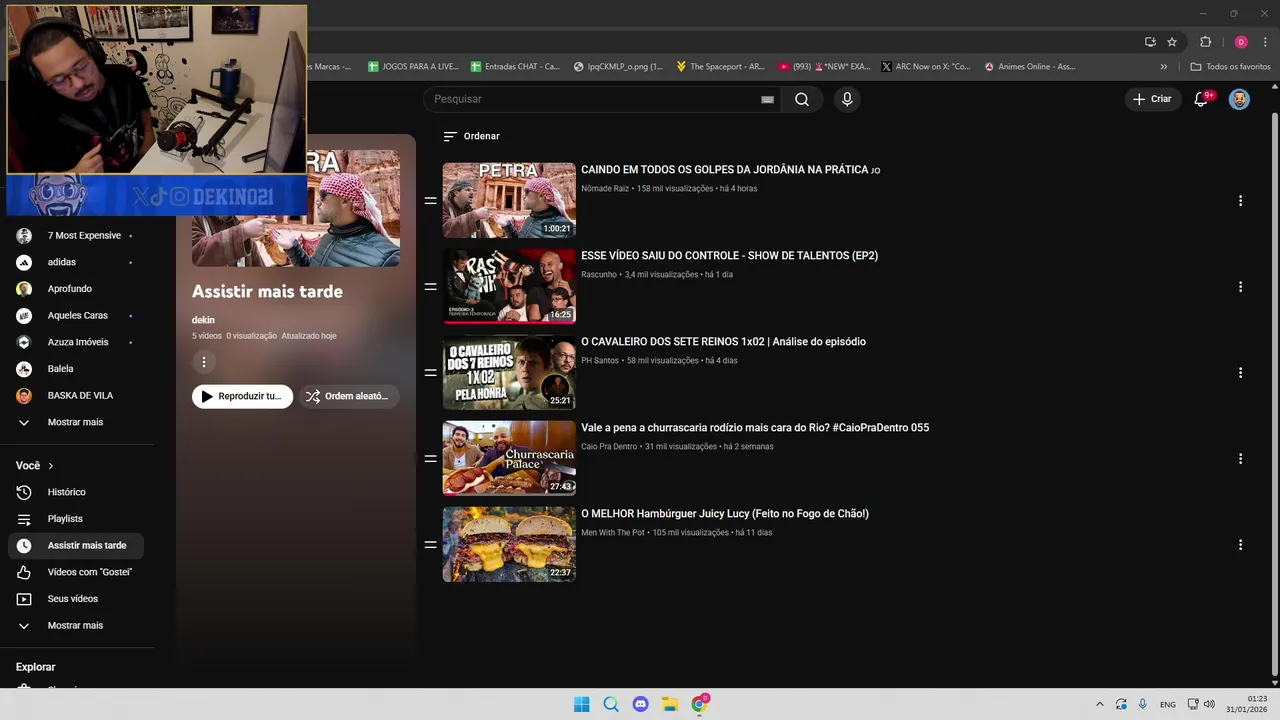Open JOGOS PARA A LIVE bookmark
The height and width of the screenshot is (720, 1280).
pos(413,67)
